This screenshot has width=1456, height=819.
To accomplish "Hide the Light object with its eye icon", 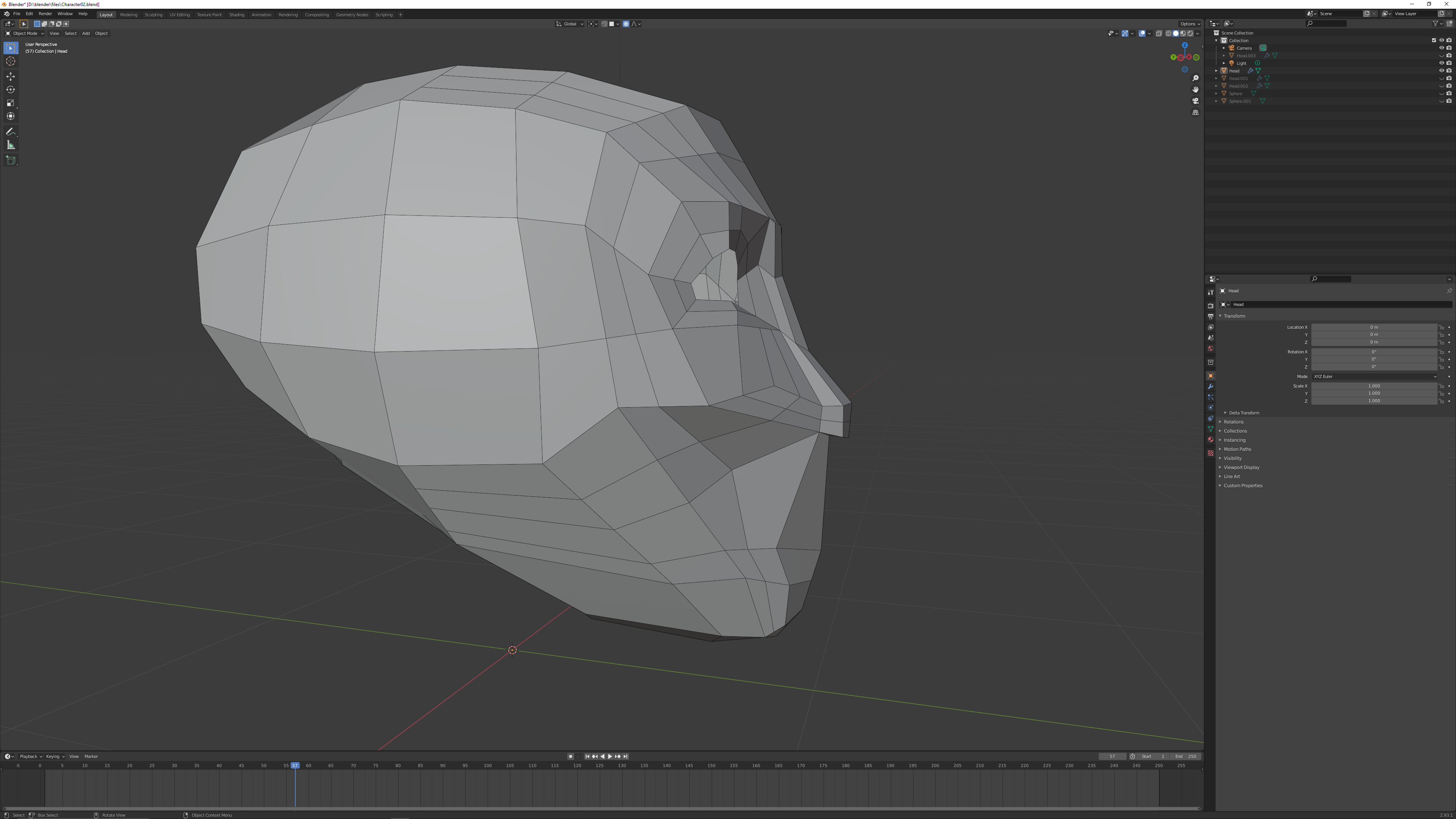I will [x=1441, y=63].
